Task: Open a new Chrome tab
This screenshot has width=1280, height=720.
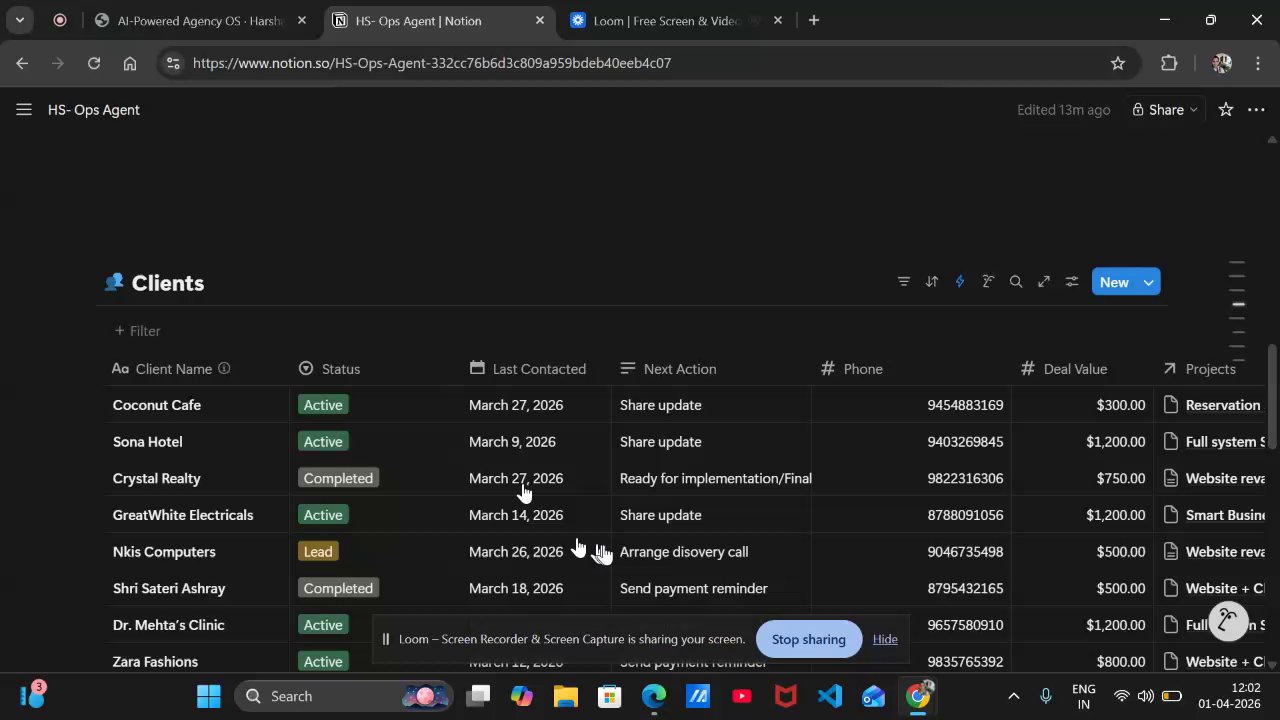Action: click(814, 20)
